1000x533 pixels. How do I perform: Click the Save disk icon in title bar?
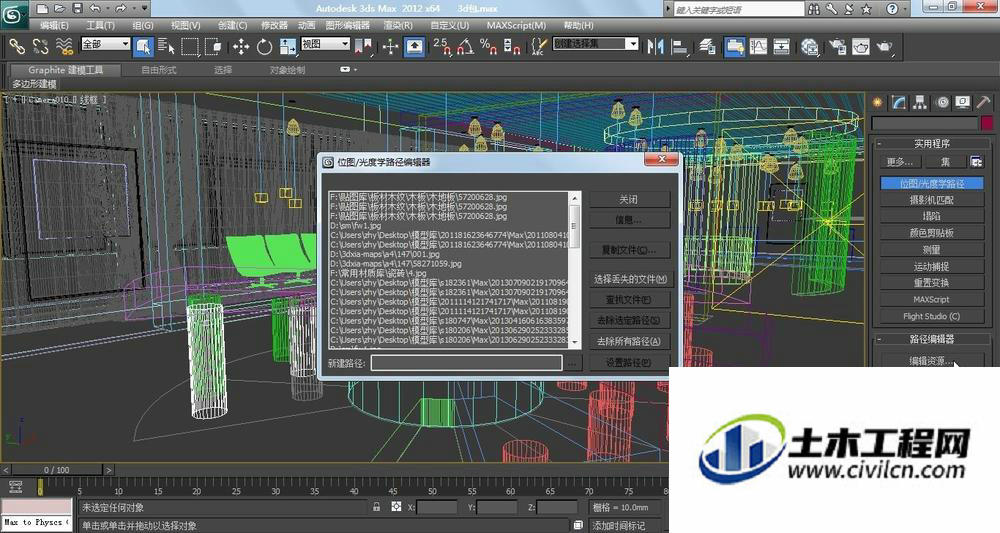coord(77,9)
